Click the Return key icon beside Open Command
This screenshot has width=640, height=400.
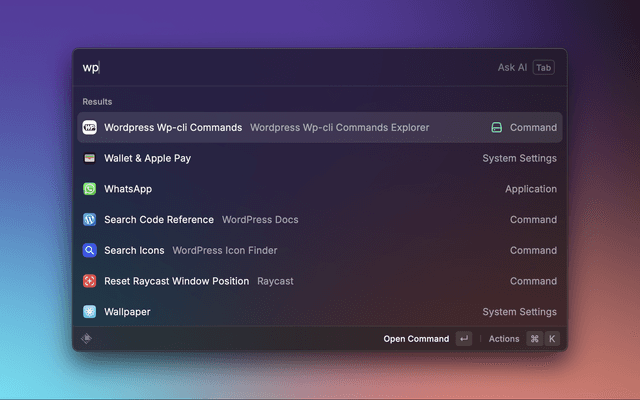[464, 339]
